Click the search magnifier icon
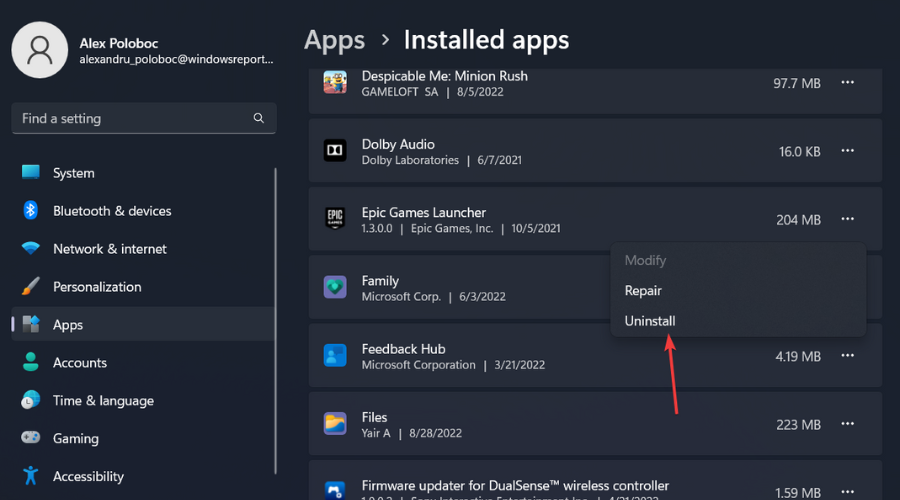900x500 pixels. [x=259, y=118]
